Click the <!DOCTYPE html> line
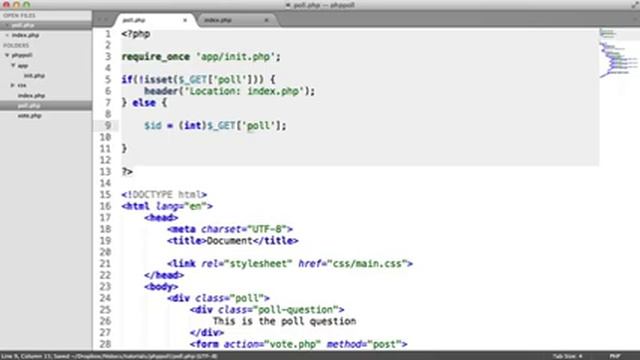 pos(164,195)
